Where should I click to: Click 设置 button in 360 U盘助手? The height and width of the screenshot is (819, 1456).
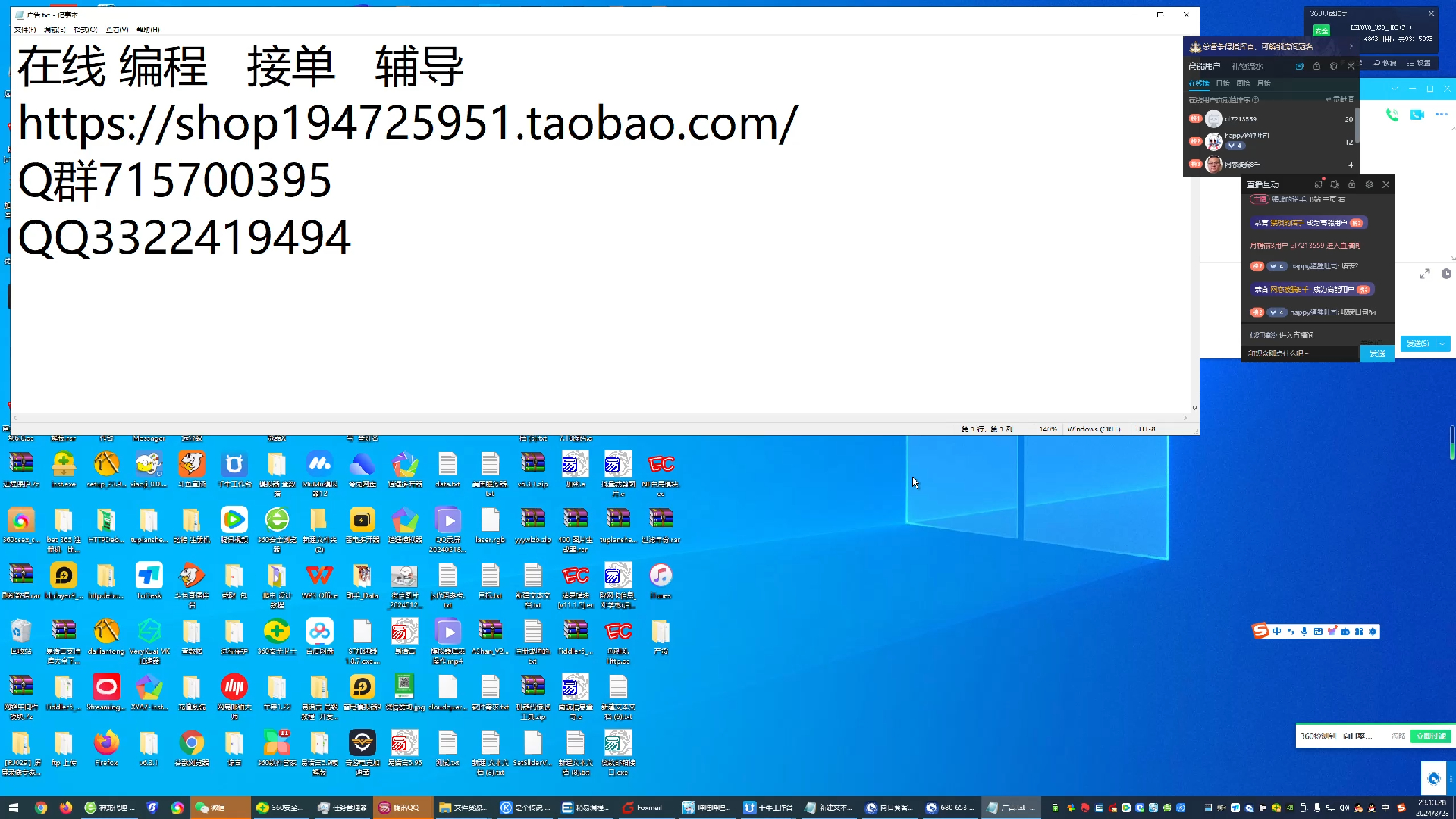pos(1419,63)
